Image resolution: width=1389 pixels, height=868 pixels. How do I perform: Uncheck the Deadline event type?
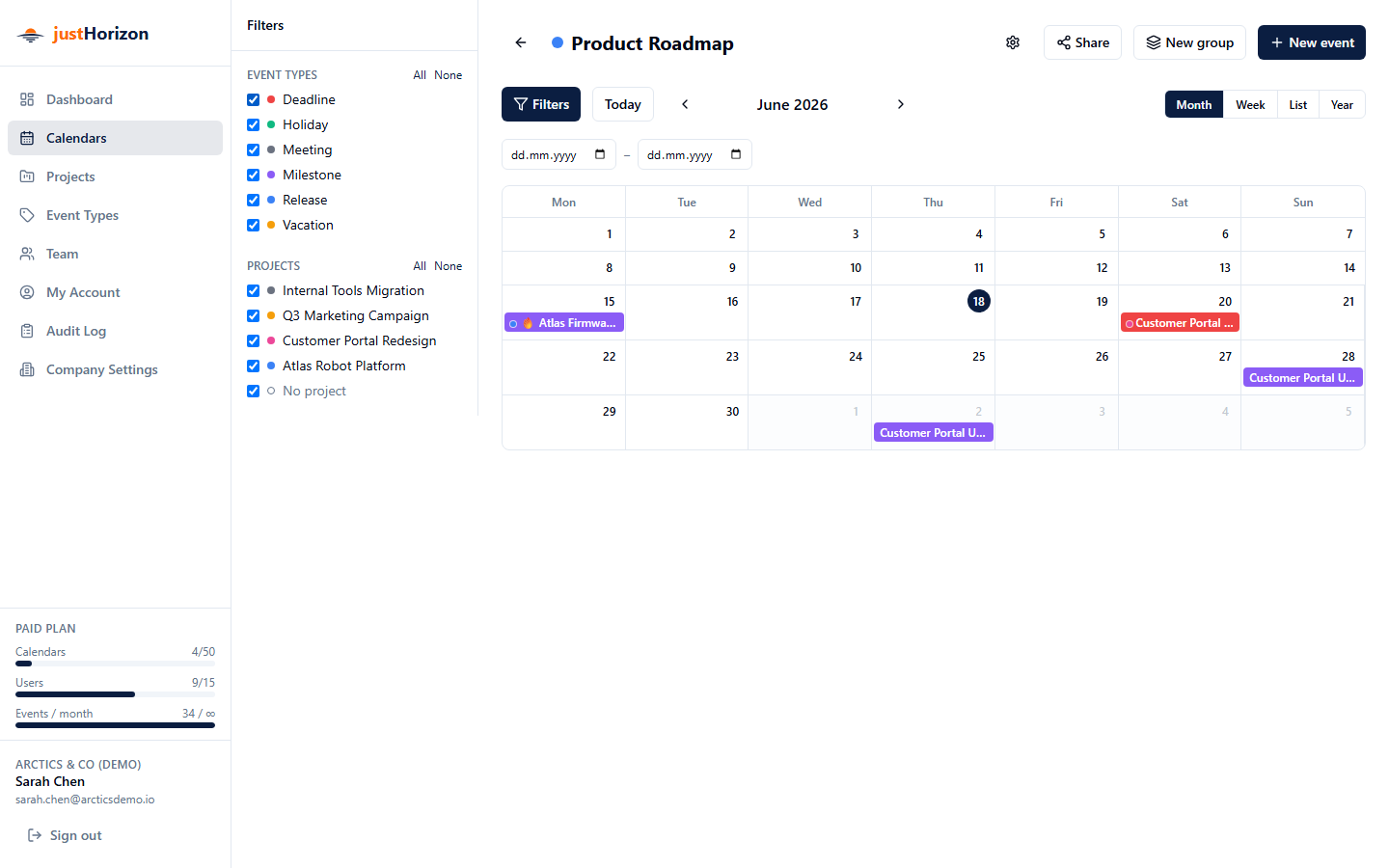pos(254,99)
